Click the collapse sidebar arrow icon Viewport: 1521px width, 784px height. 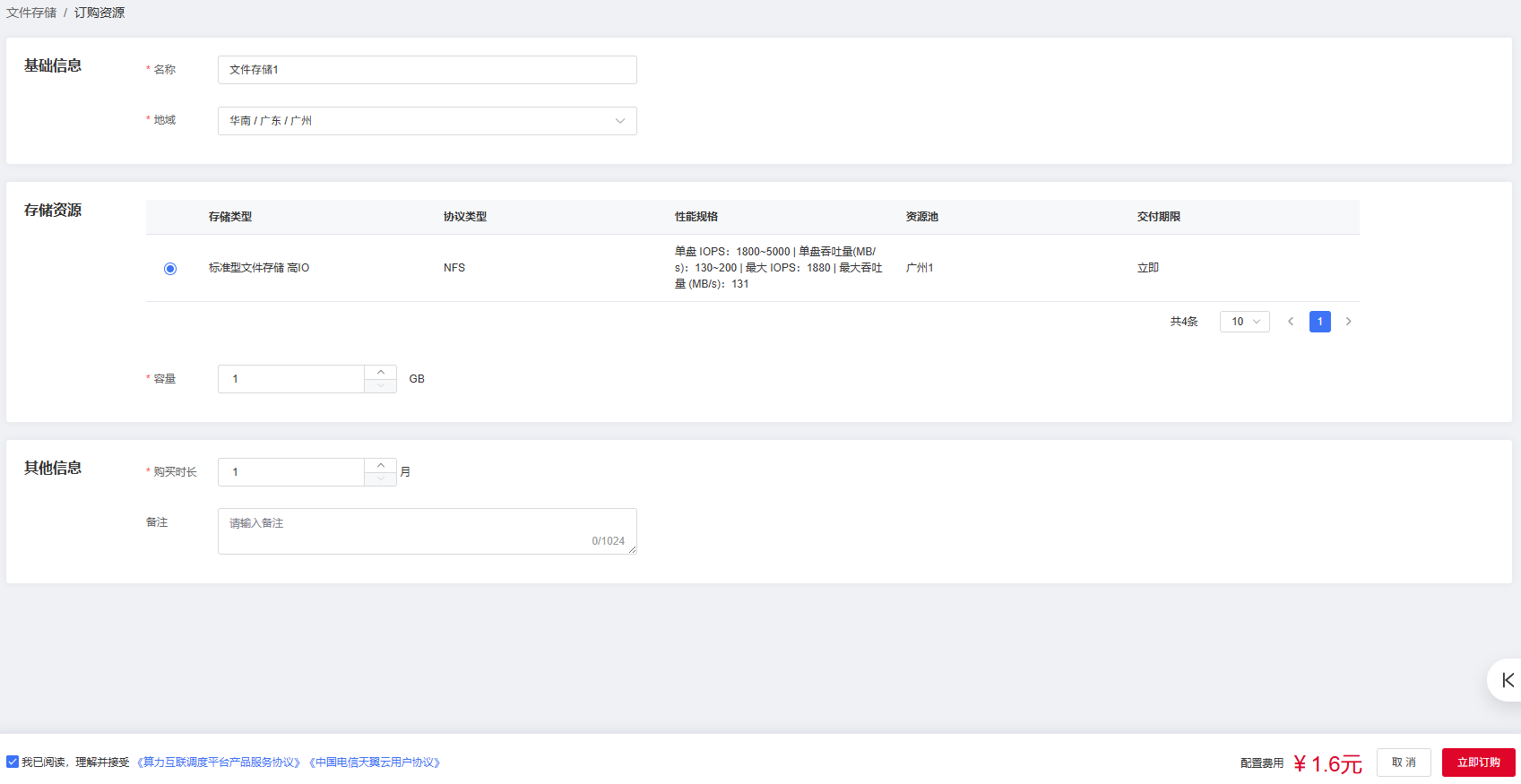click(x=1508, y=680)
